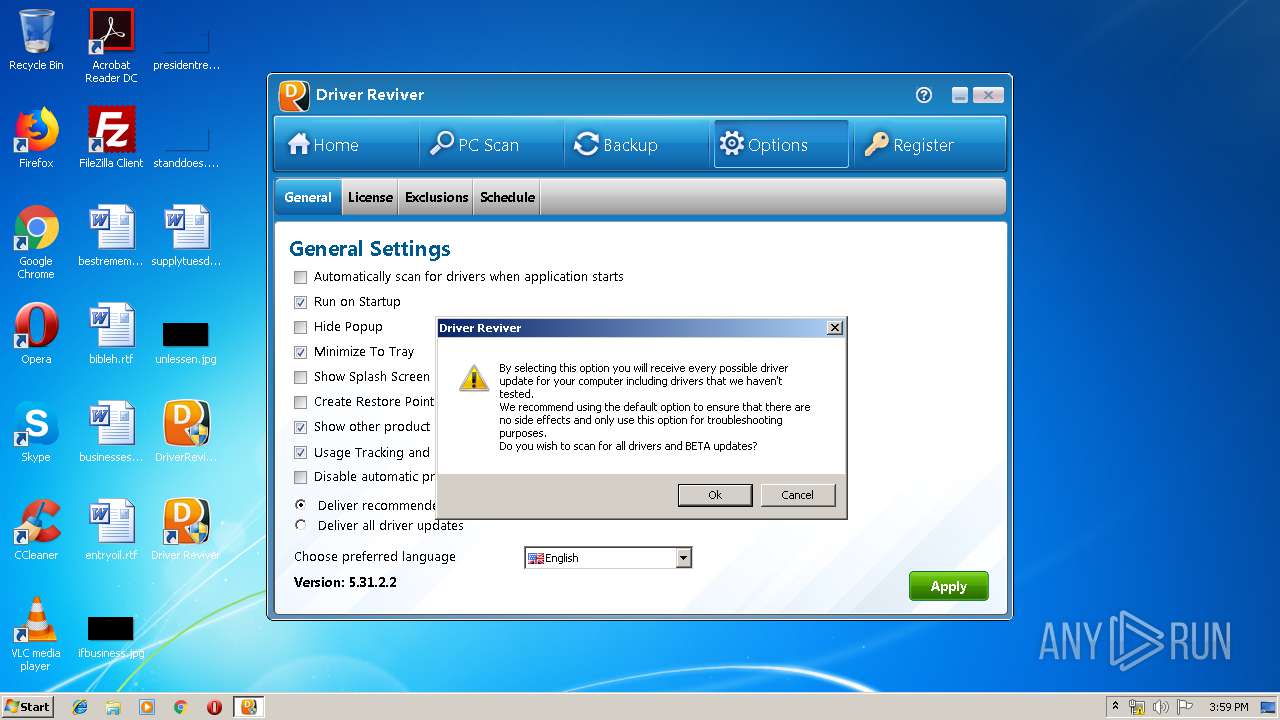Open the Opera desktop shortcut
This screenshot has height=720, width=1280.
coord(36,334)
